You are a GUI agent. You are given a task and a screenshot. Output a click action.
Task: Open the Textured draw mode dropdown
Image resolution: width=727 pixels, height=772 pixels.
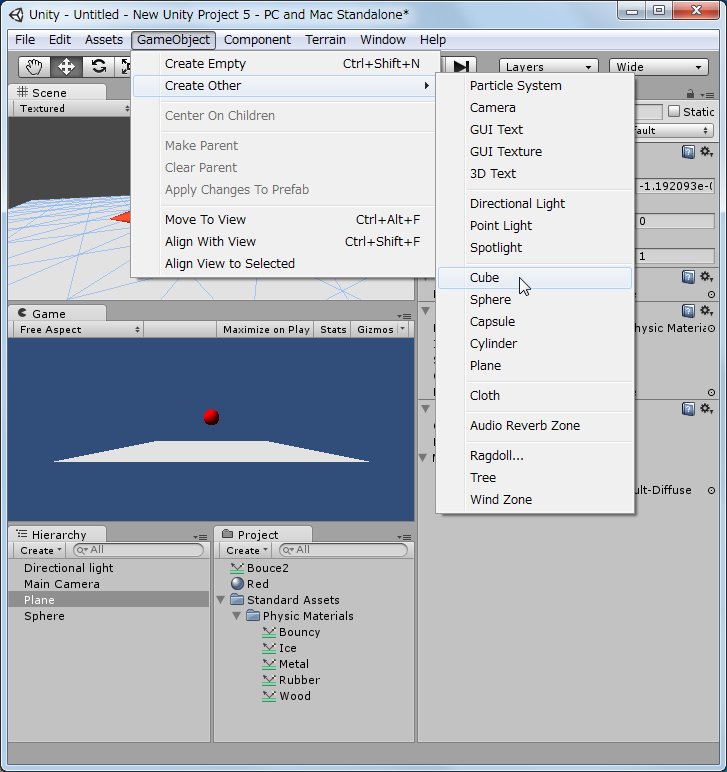[x=73, y=108]
